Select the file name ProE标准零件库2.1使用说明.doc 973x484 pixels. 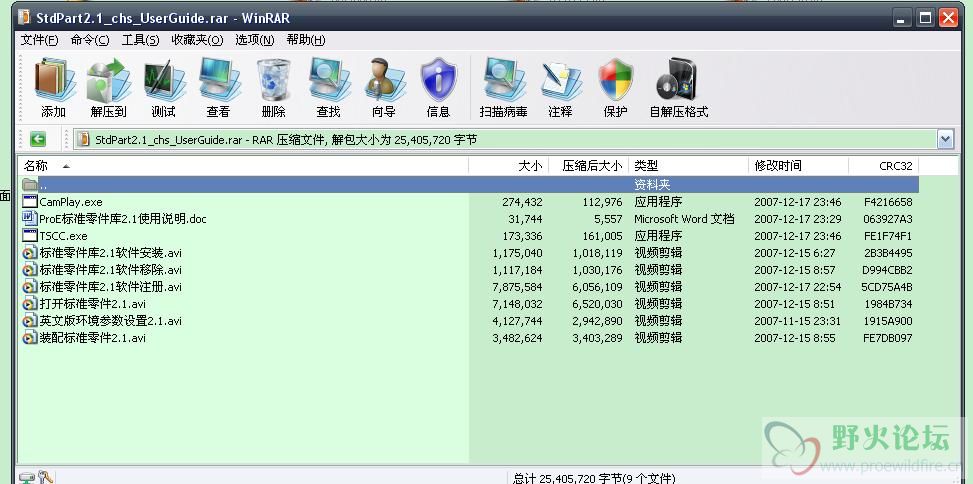[x=123, y=218]
